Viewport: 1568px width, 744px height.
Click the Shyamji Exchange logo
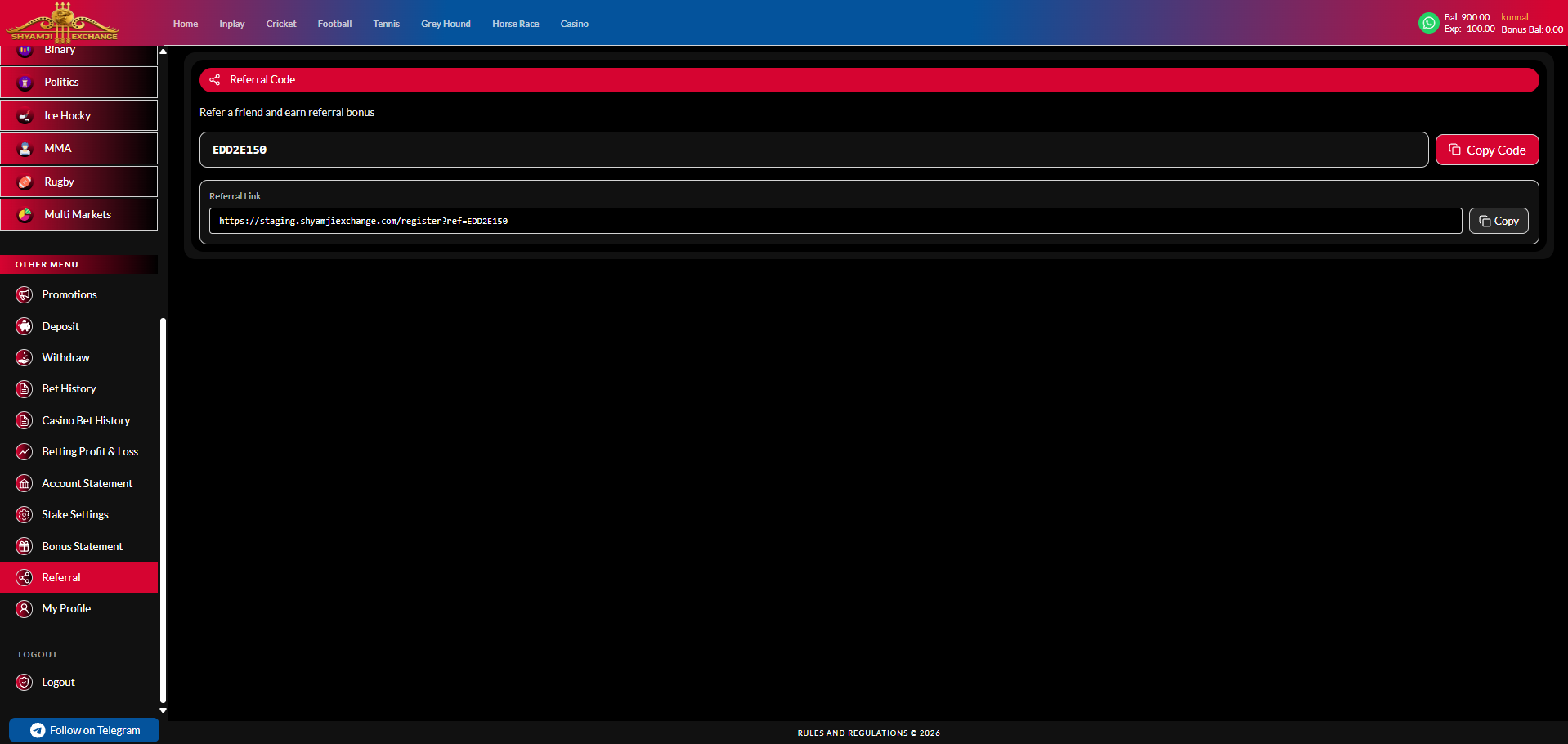click(x=63, y=23)
